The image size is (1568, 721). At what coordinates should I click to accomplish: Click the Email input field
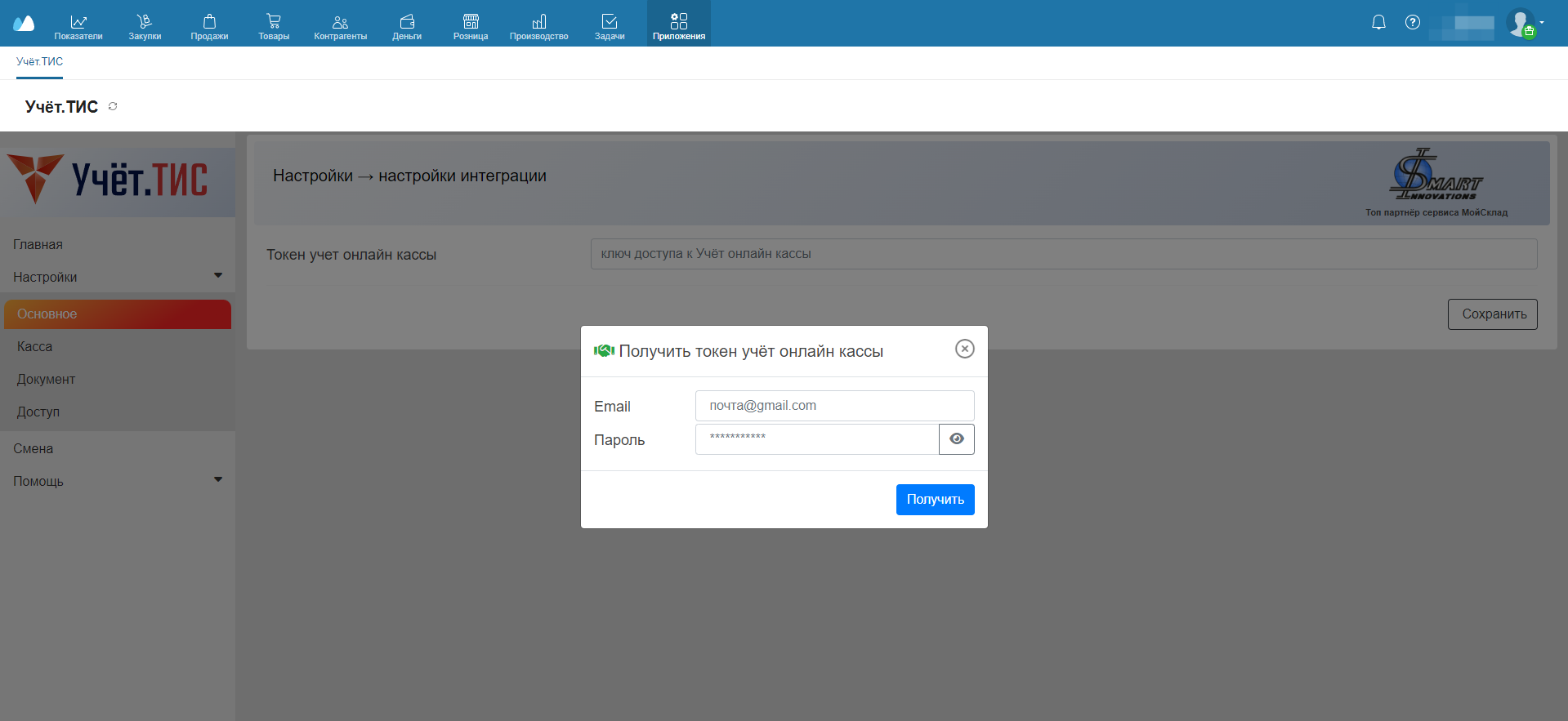(x=834, y=406)
